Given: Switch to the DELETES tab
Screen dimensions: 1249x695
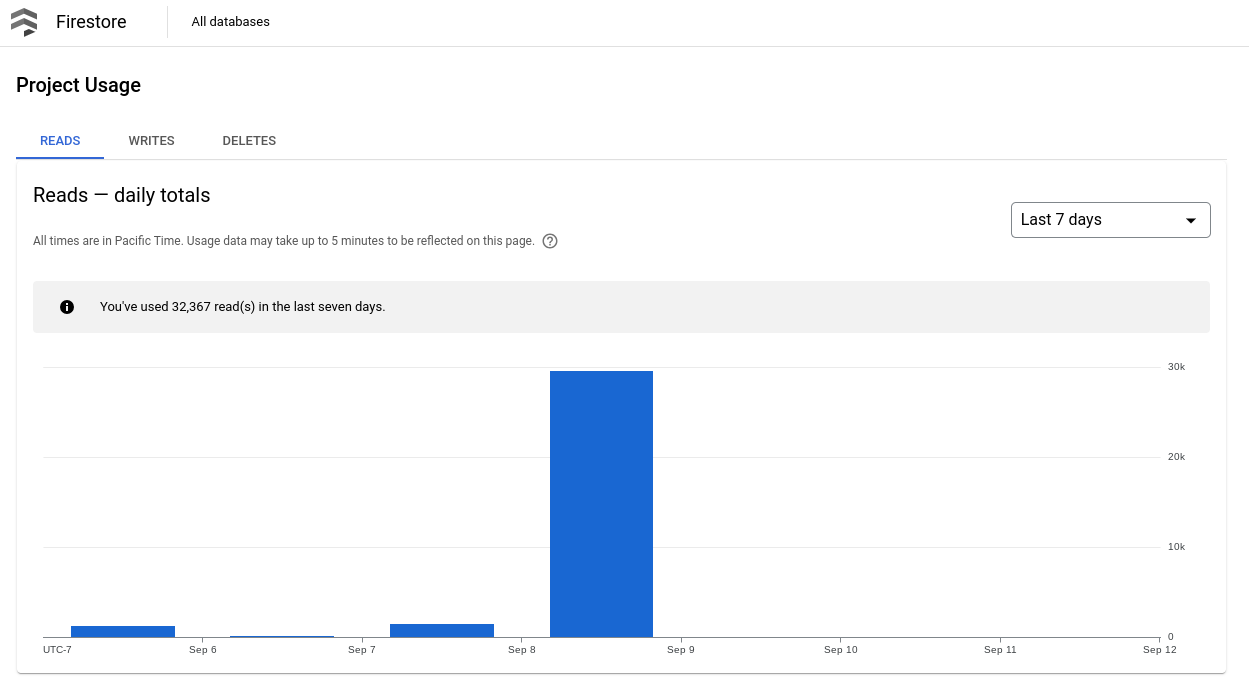Looking at the screenshot, I should point(248,140).
